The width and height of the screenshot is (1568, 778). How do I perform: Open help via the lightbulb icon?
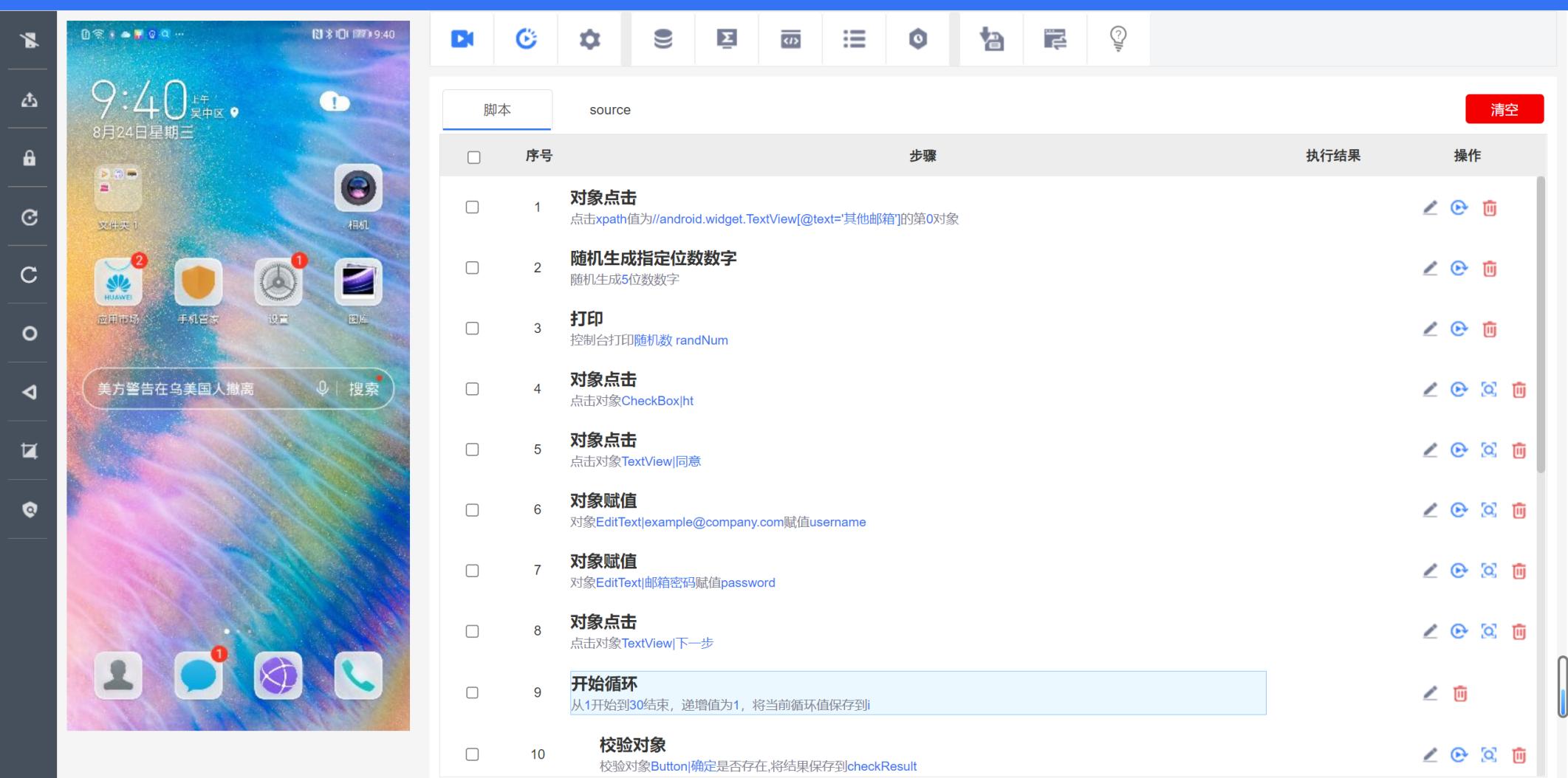pos(1117,39)
